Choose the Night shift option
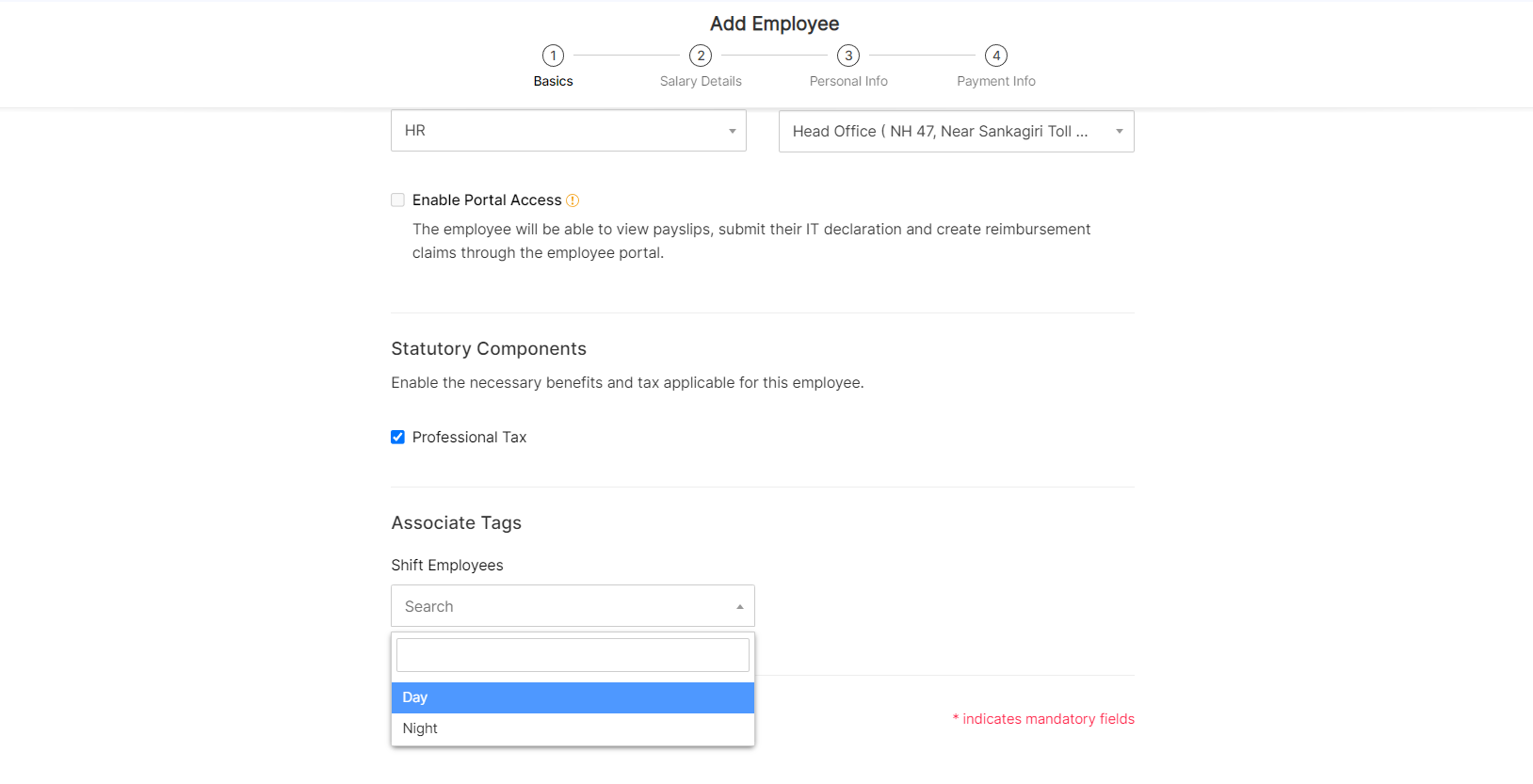This screenshot has height=784, width=1533. 573,728
